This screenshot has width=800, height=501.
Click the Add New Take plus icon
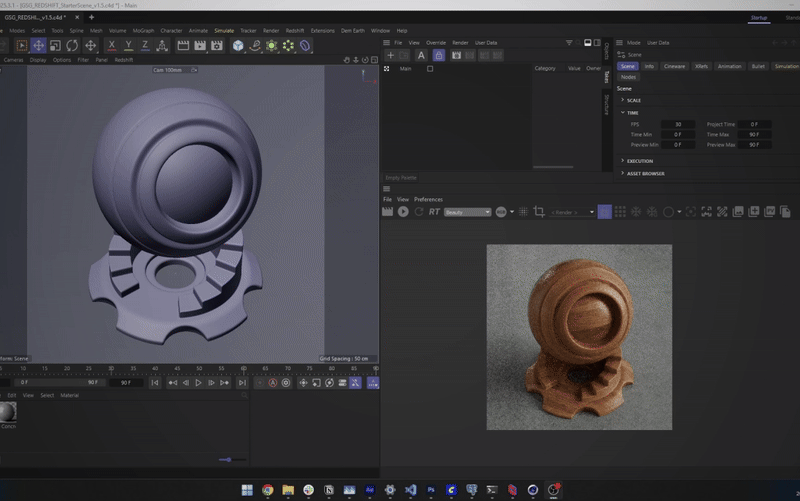[x=390, y=55]
